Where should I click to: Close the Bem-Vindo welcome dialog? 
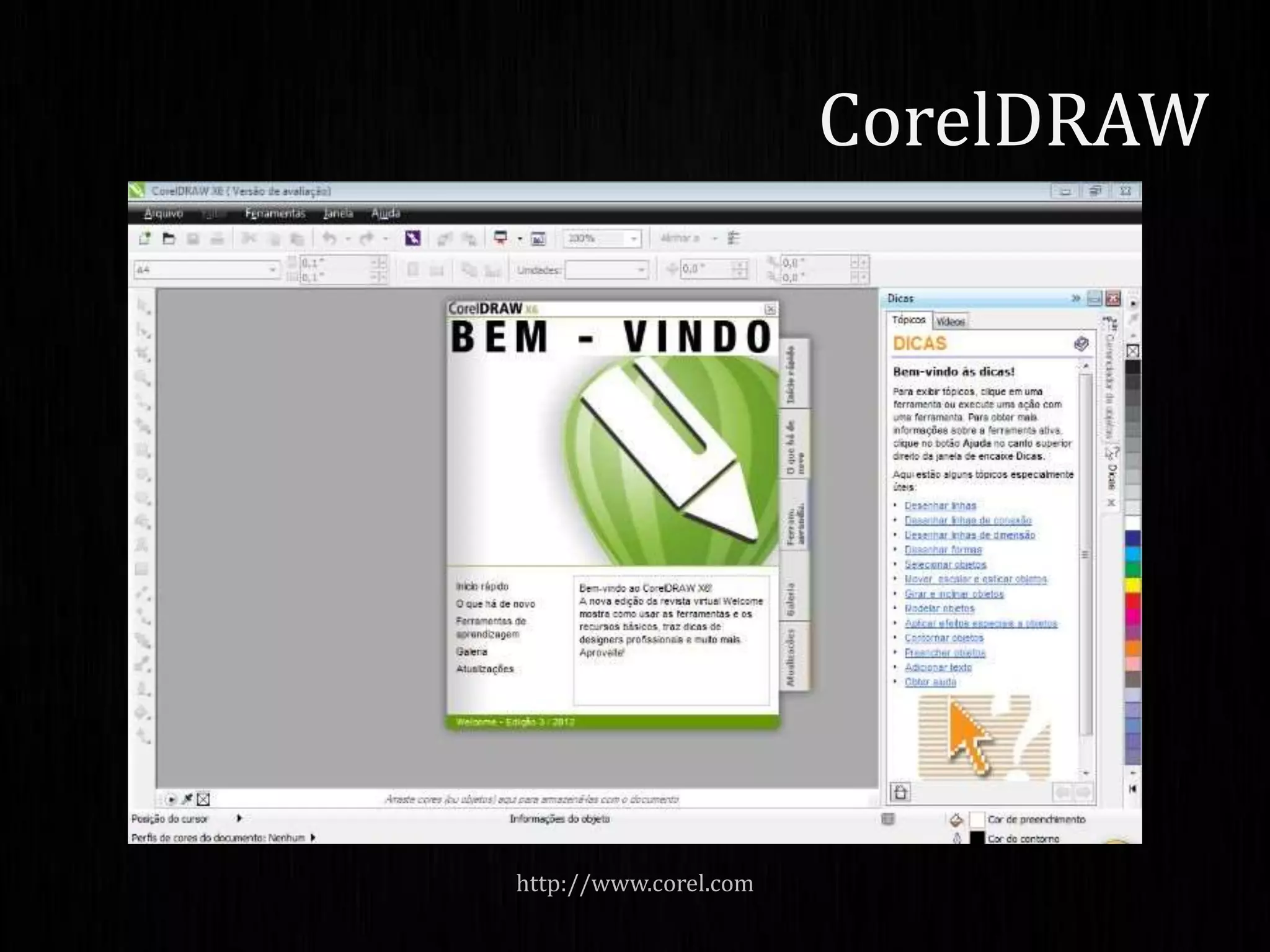(x=770, y=309)
